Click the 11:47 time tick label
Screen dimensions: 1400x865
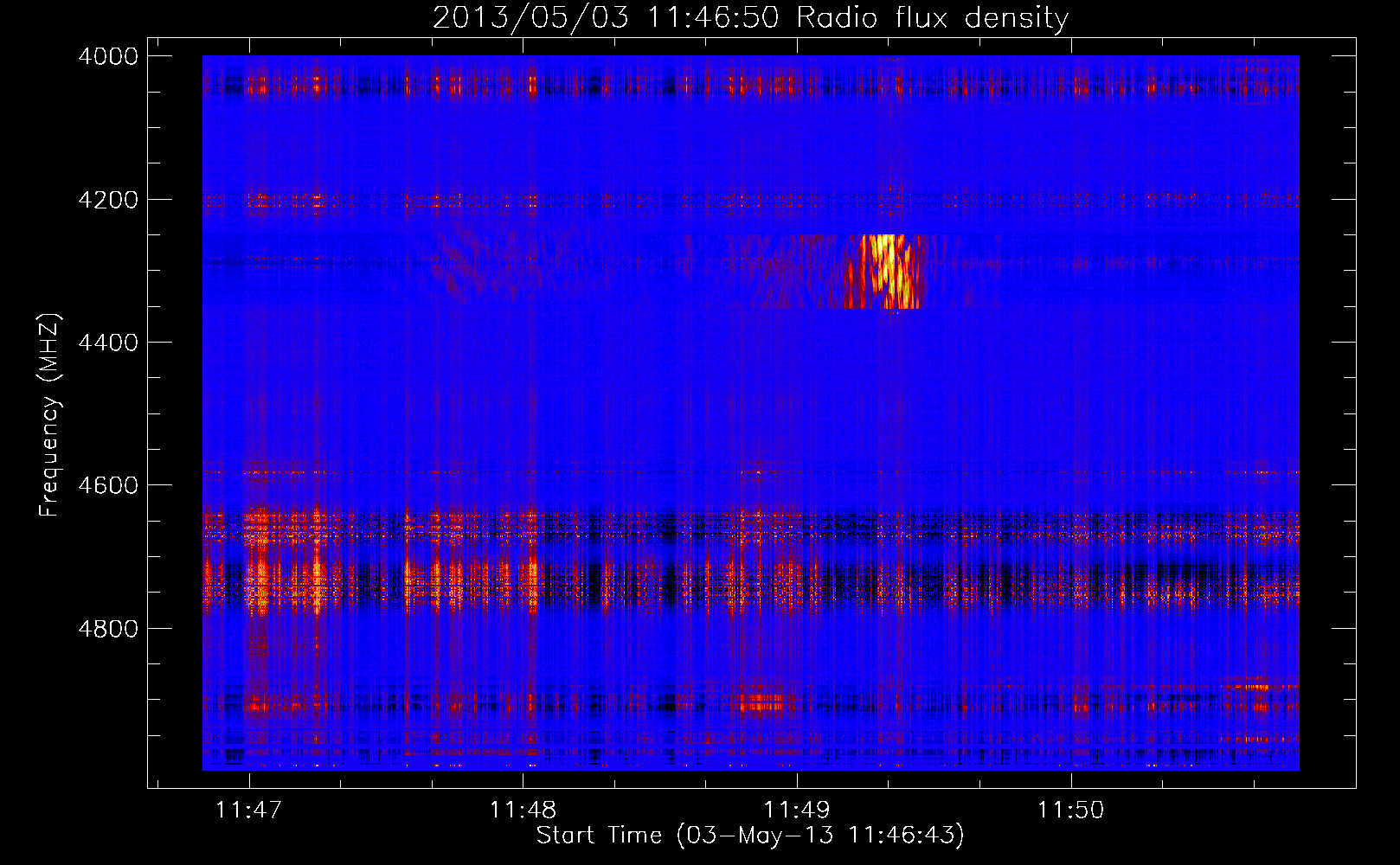[x=249, y=811]
